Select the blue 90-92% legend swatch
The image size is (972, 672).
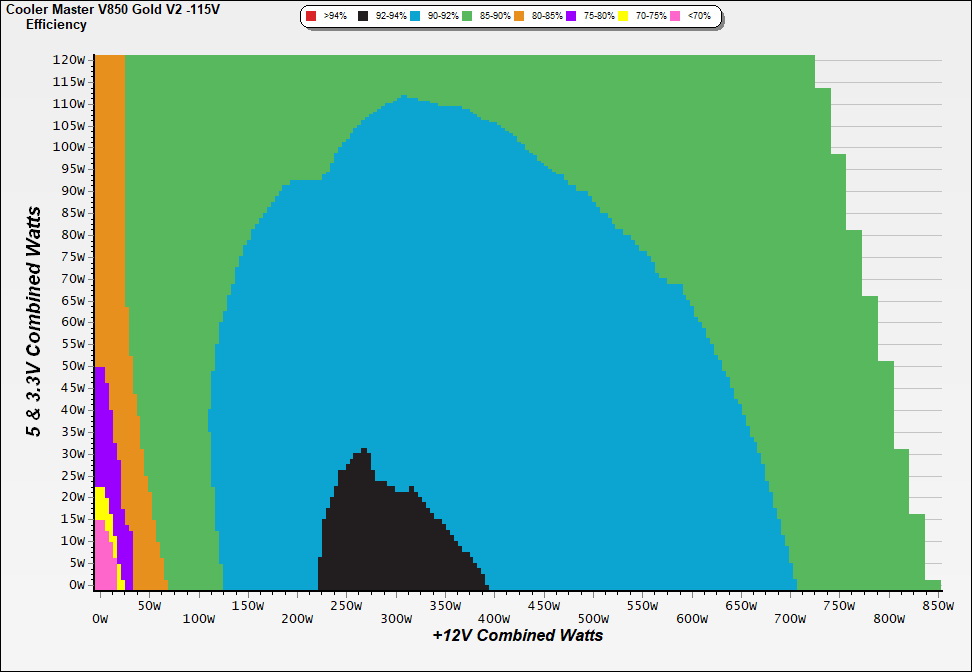click(415, 17)
